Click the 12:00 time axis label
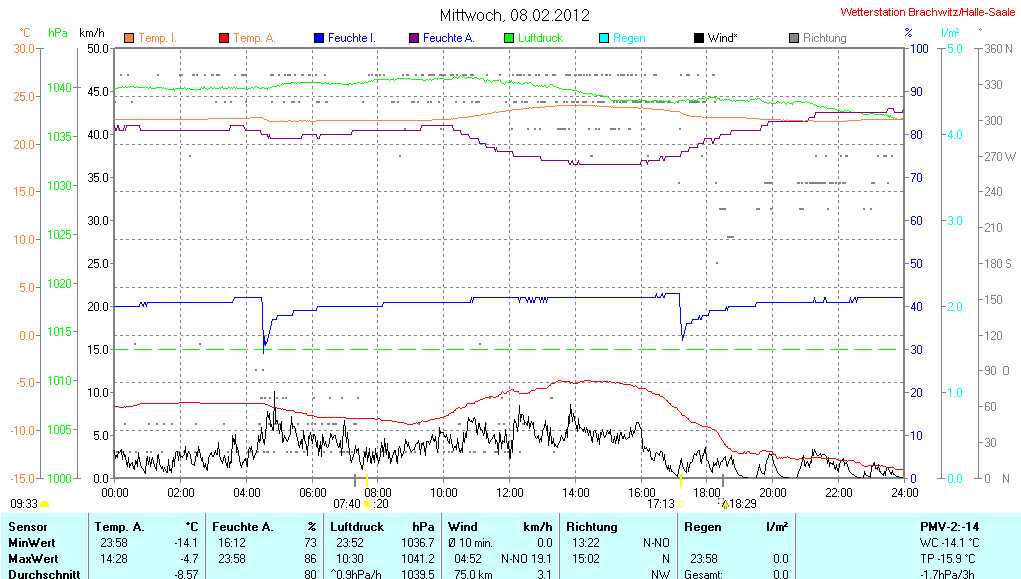Viewport: 1021px width, 579px height. [510, 492]
